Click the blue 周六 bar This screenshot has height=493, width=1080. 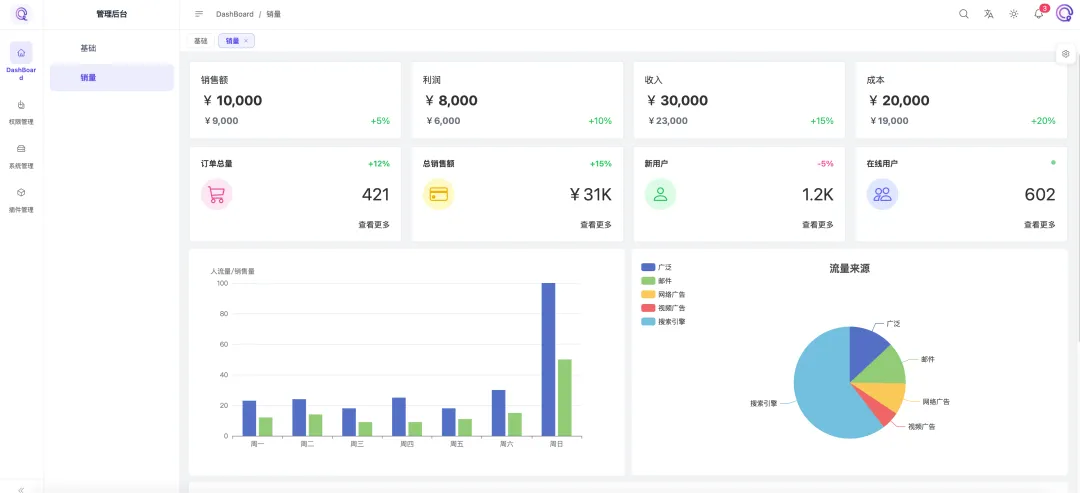[499, 413]
